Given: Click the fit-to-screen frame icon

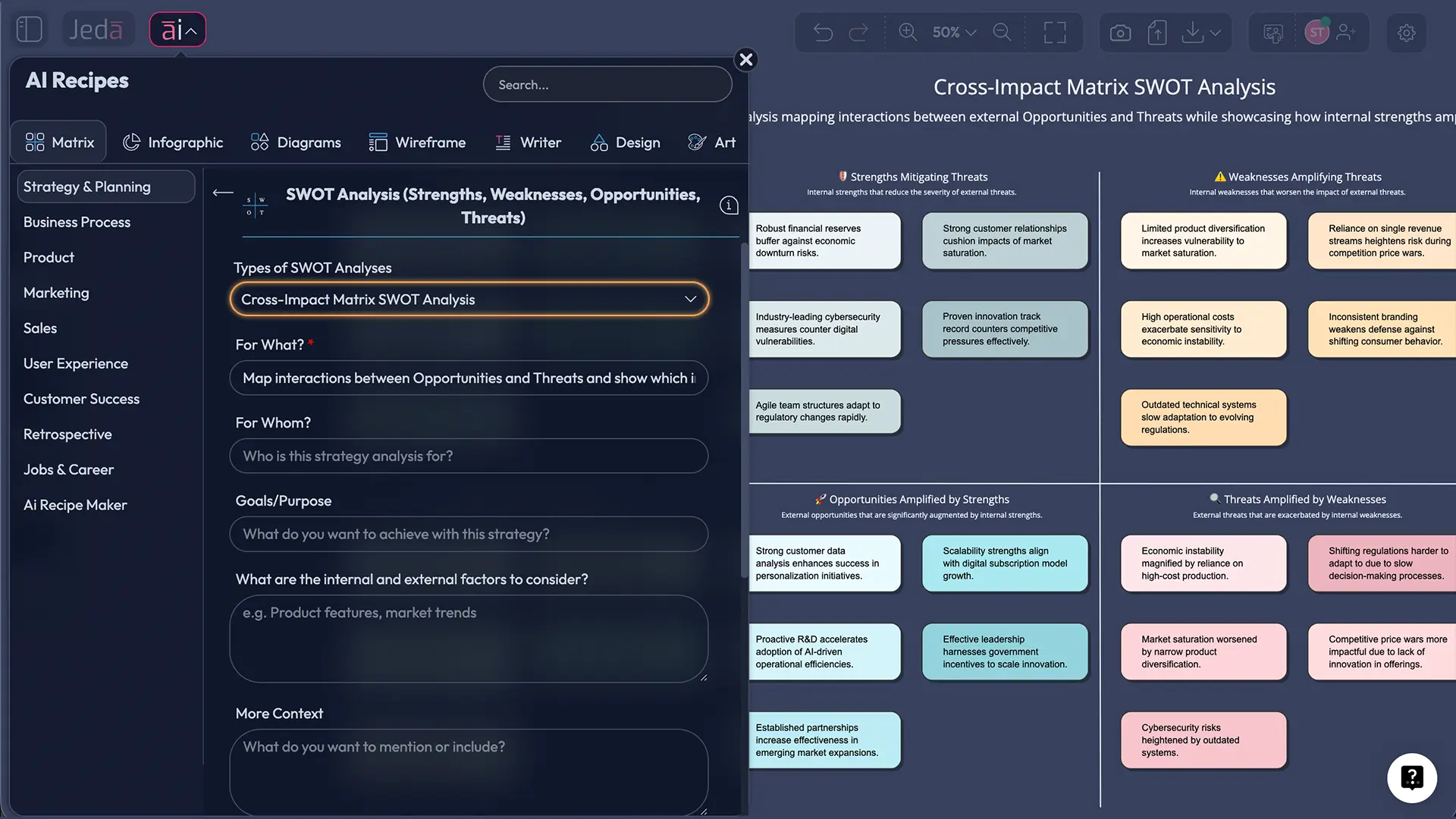Looking at the screenshot, I should (x=1055, y=33).
